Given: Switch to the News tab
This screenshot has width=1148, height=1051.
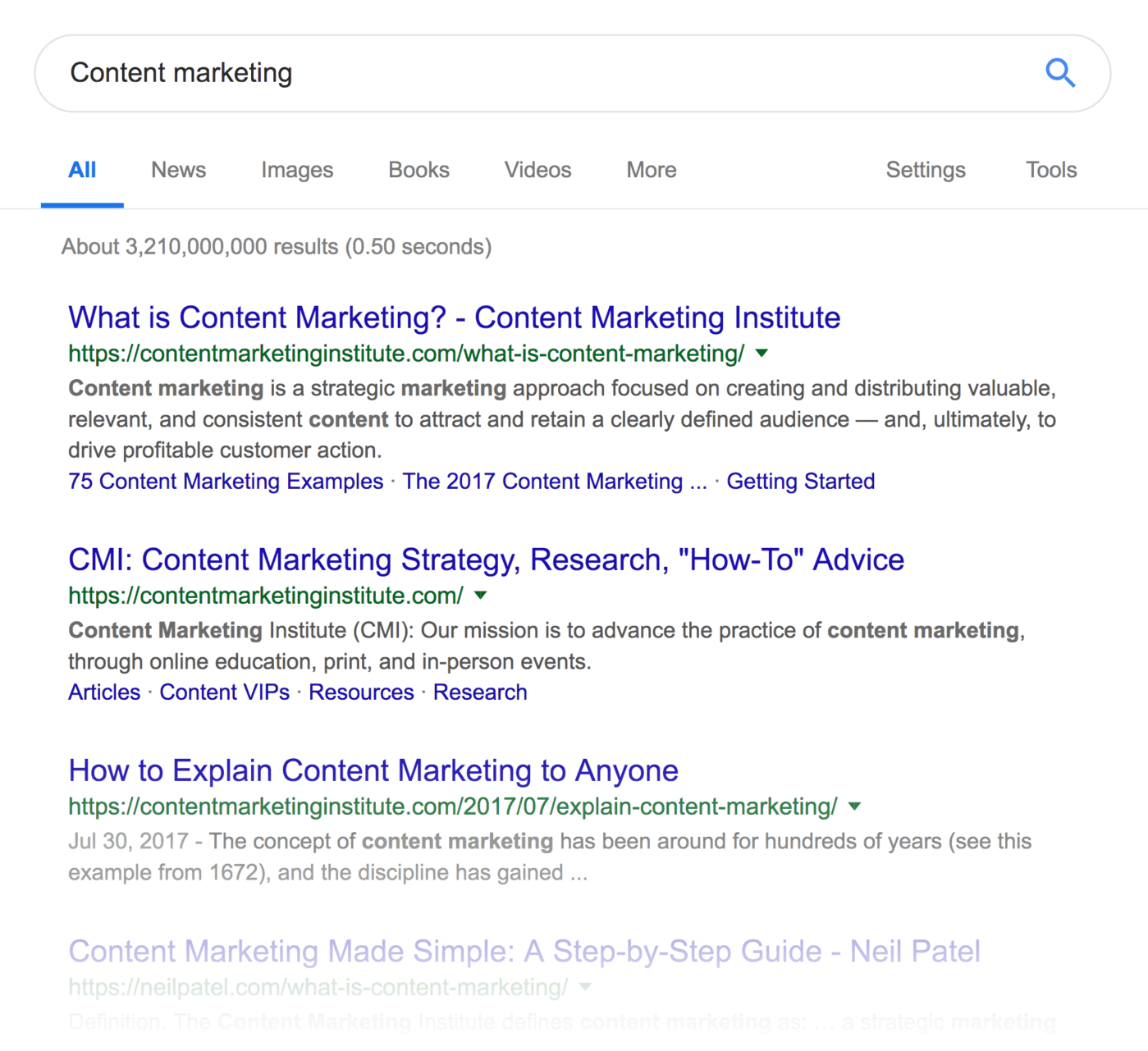Looking at the screenshot, I should (x=178, y=170).
